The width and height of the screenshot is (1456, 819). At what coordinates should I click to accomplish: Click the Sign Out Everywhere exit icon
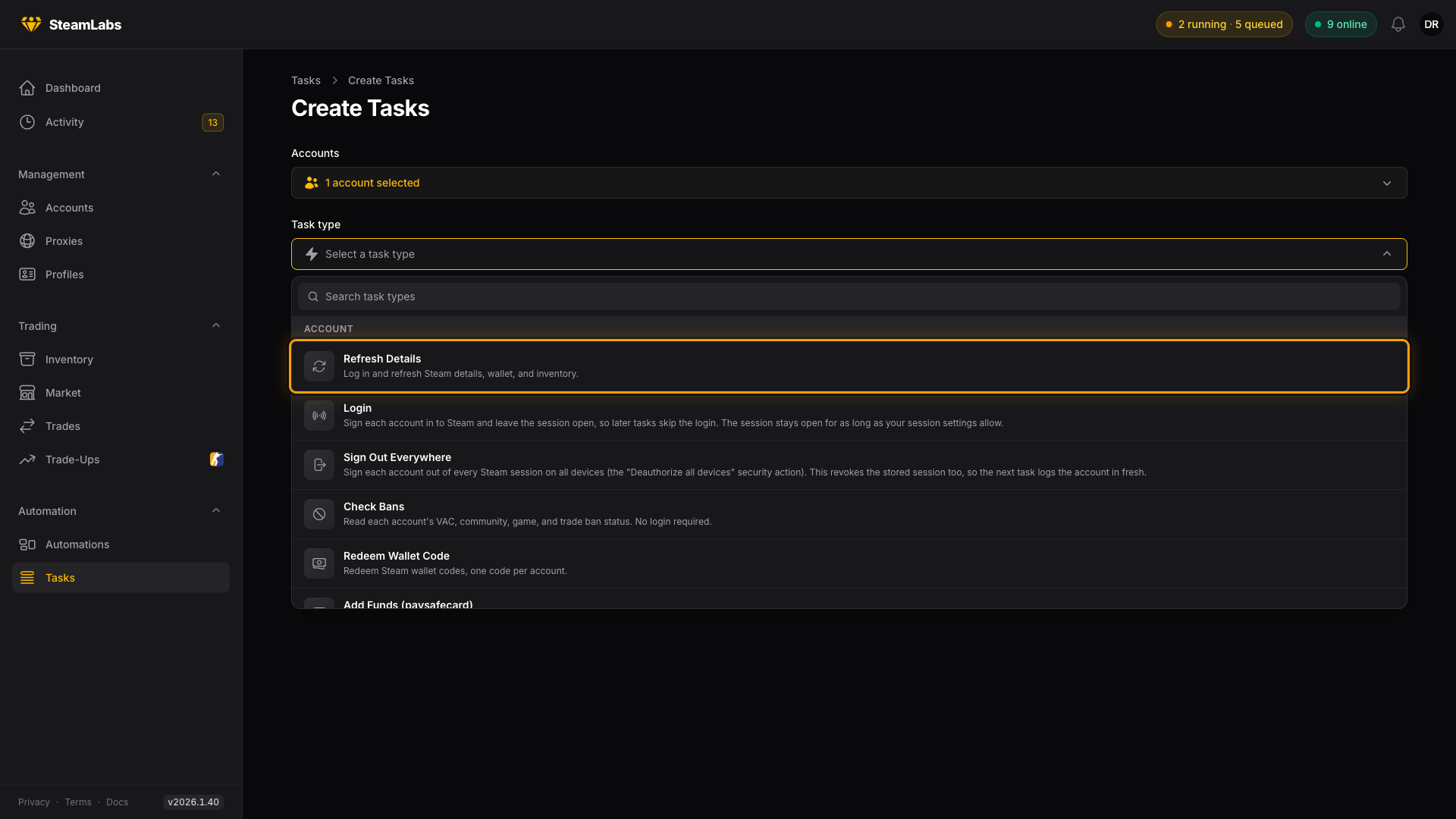pos(319,465)
